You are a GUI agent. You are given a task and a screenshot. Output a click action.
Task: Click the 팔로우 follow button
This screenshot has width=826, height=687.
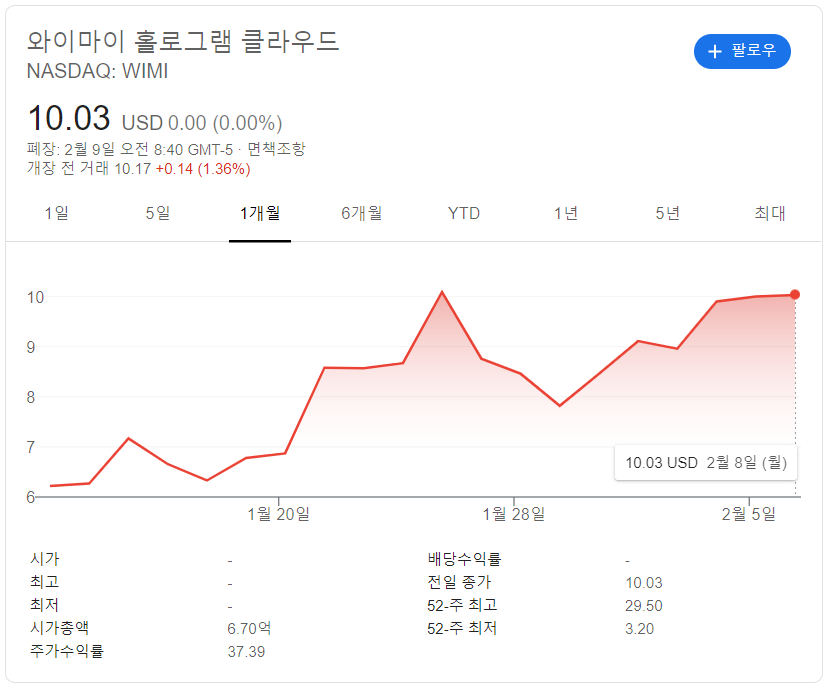tap(742, 51)
